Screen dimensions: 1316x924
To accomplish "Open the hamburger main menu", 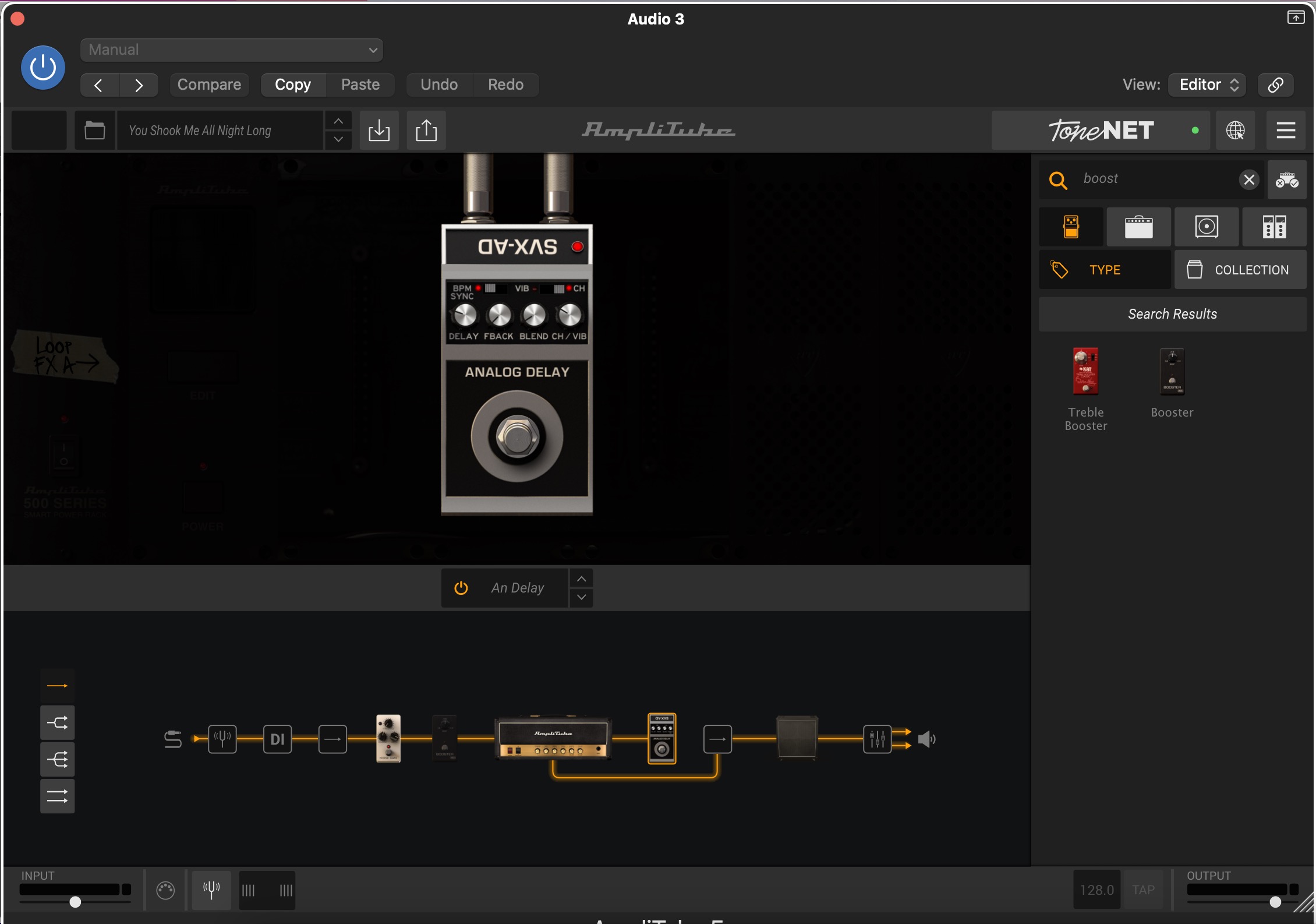I will pyautogui.click(x=1286, y=131).
